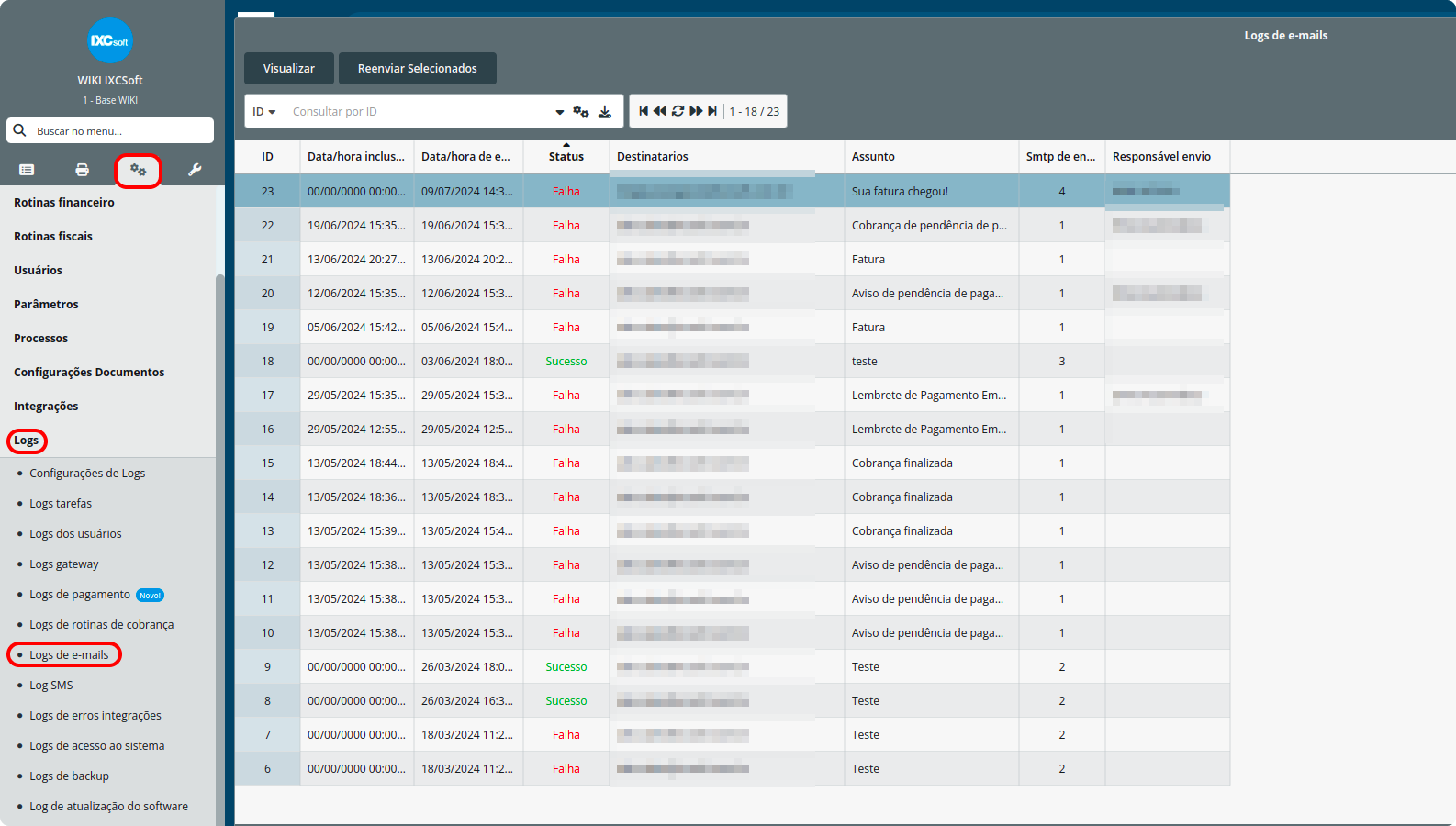The width and height of the screenshot is (1456, 826).
Task: Click 'Falha' status in row 21
Action: (x=566, y=260)
